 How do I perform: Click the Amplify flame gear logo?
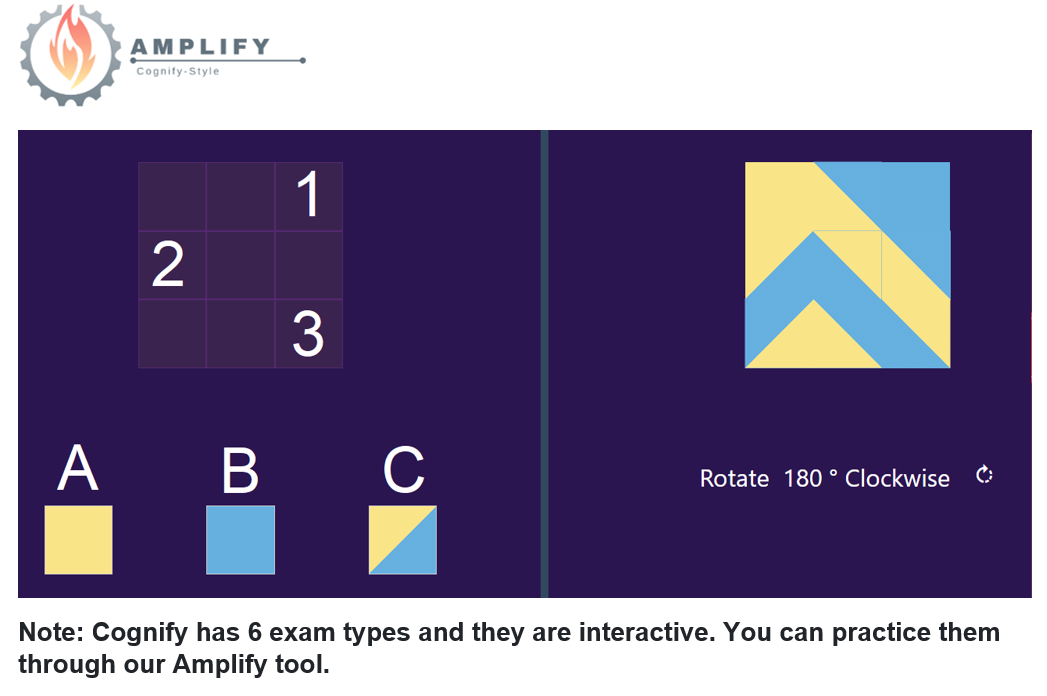pos(71,55)
